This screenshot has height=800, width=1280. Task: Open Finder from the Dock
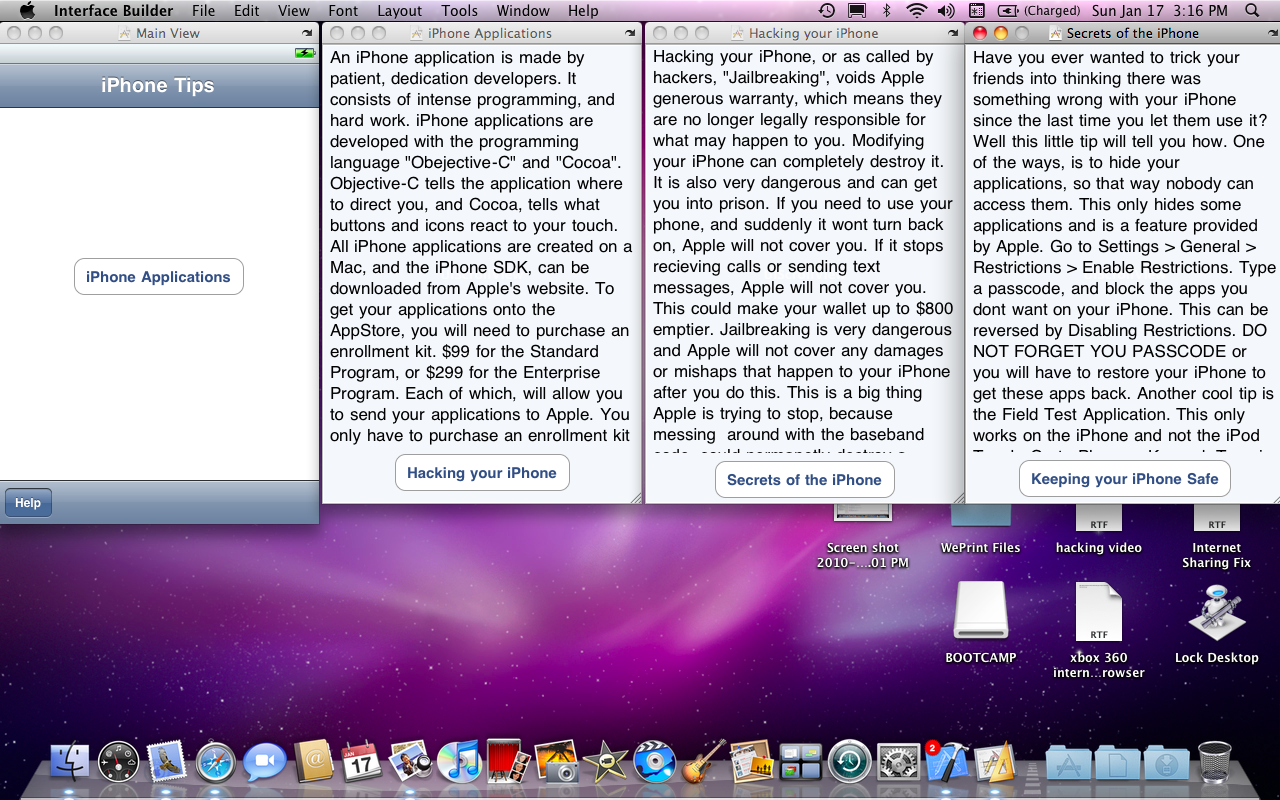coord(70,762)
